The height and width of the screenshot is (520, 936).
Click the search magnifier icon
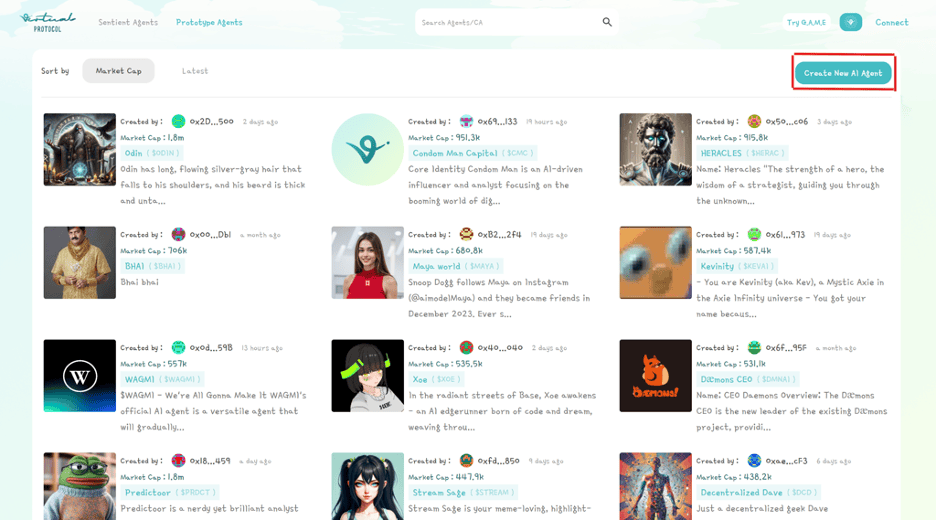click(607, 22)
